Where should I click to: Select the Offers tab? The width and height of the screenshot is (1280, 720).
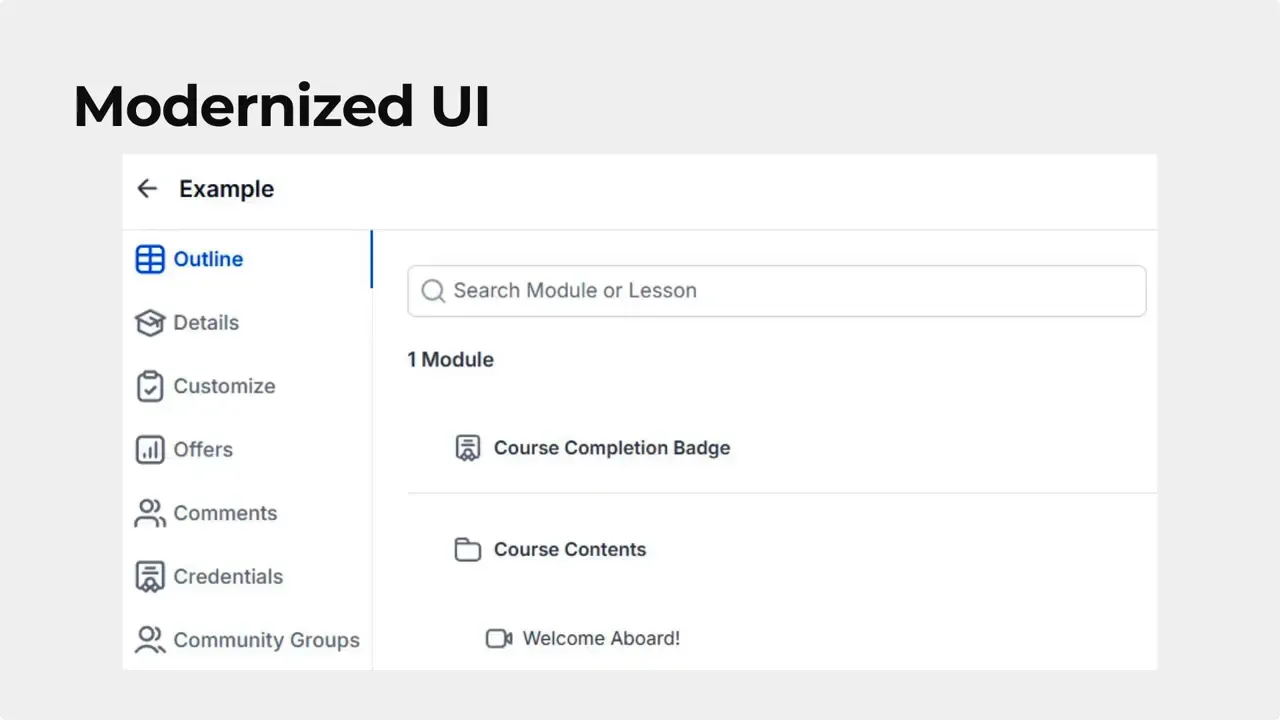[x=203, y=450]
